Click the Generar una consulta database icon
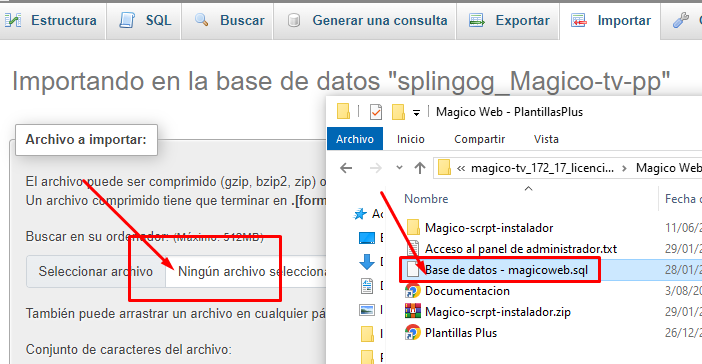This screenshot has width=702, height=364. (294, 21)
